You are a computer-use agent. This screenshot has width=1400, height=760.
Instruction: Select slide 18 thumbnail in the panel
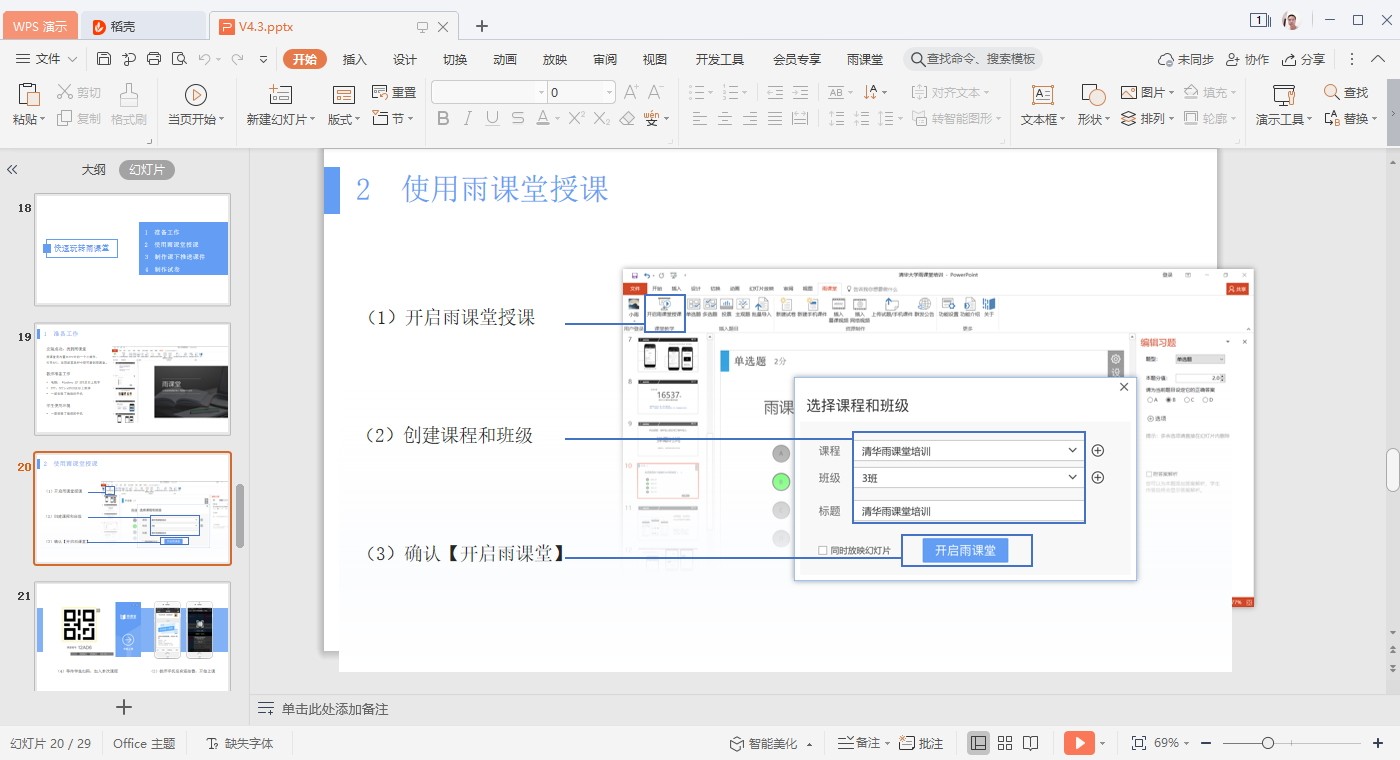click(x=132, y=250)
